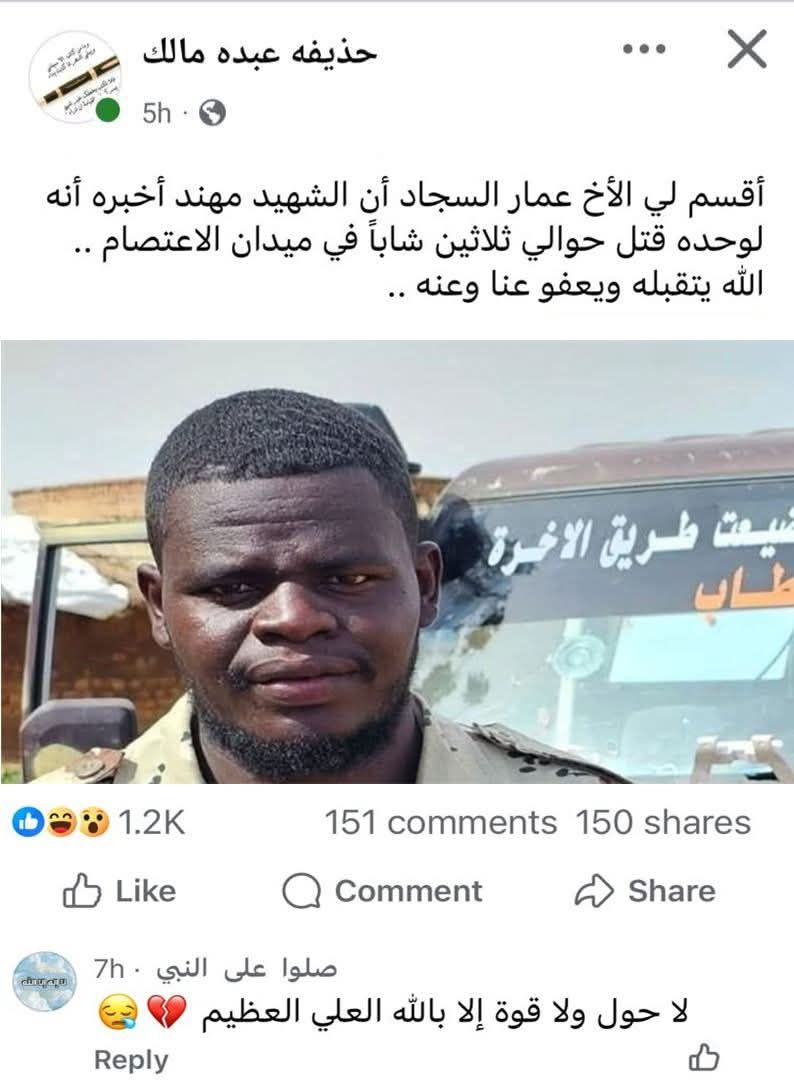The height and width of the screenshot is (1086, 794).
Task: Close the post with the X icon
Action: tap(747, 48)
